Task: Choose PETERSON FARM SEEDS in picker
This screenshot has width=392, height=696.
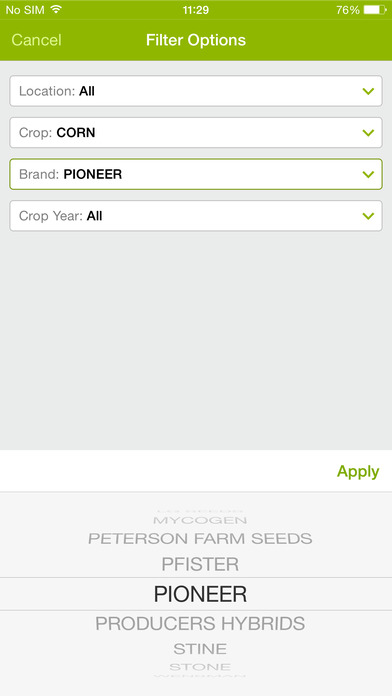Action: (x=200, y=539)
